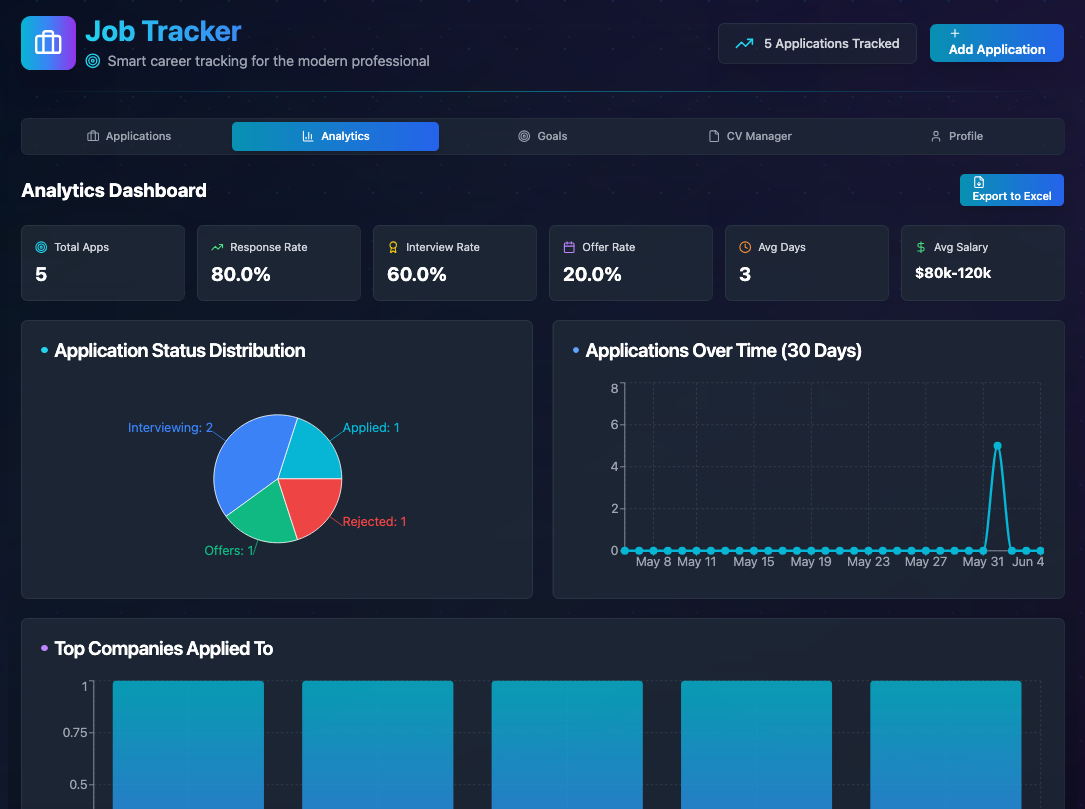Screen dimensions: 1085x809
Task: Click the red Rejected pie slice
Action: (x=313, y=503)
